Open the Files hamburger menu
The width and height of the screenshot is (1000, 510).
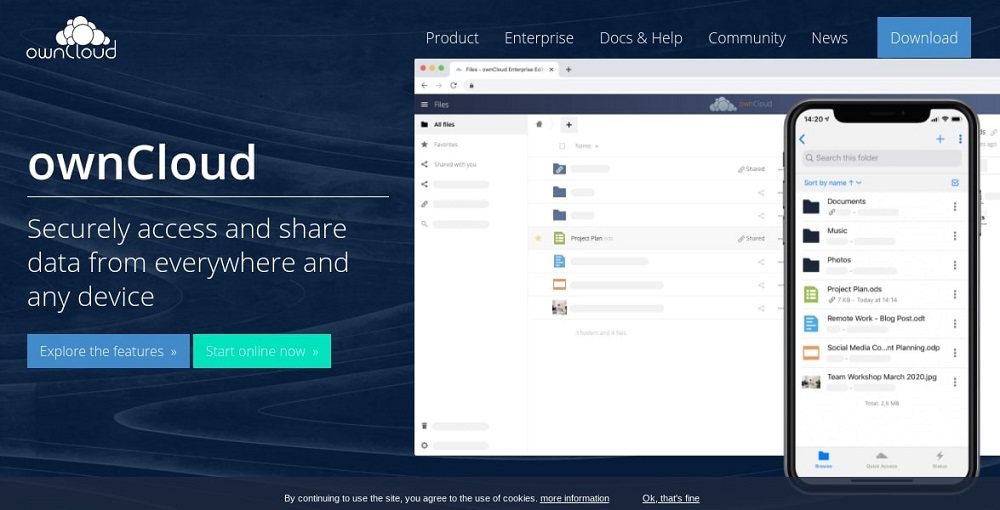425,105
